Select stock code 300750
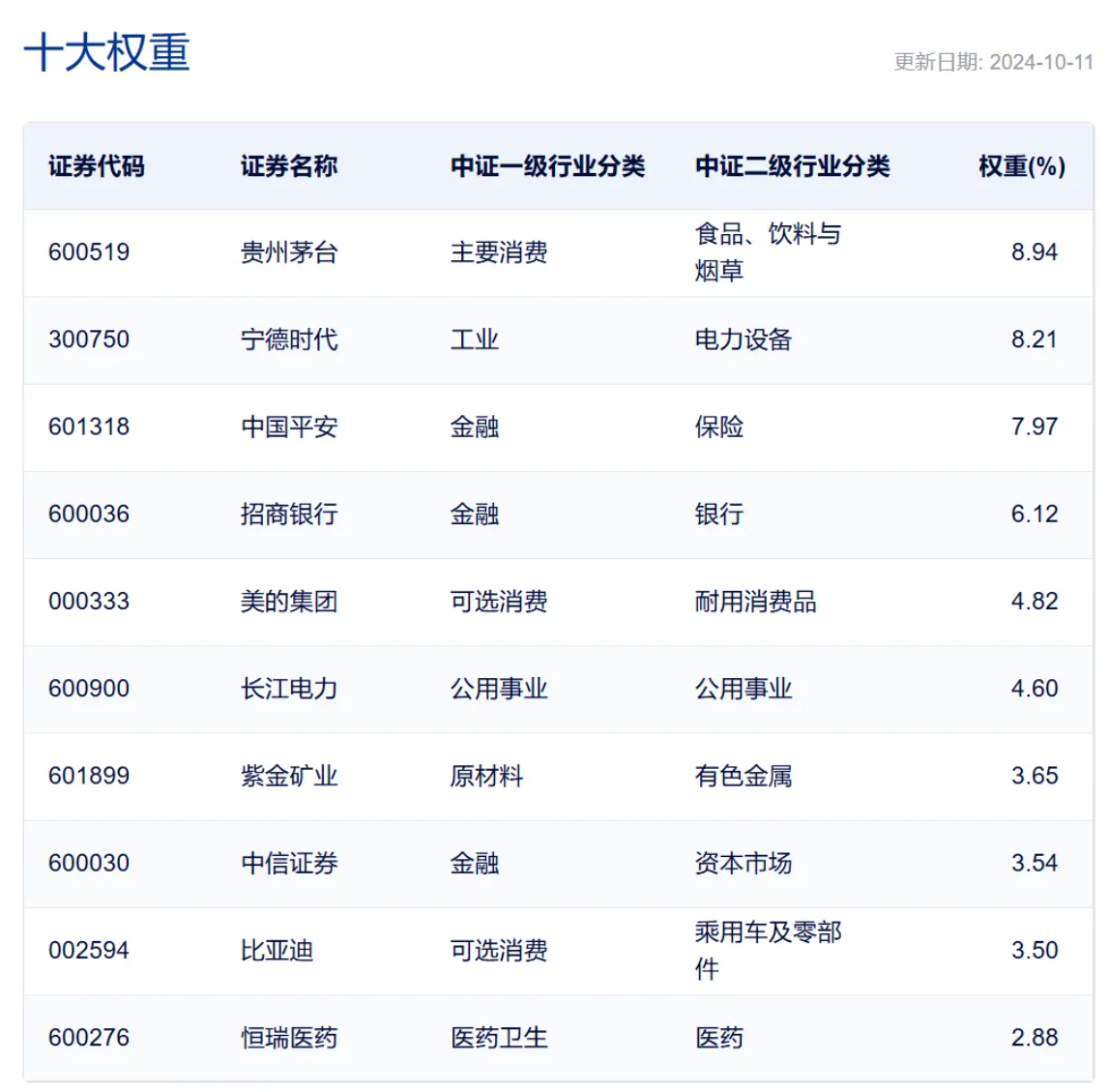 pos(89,339)
